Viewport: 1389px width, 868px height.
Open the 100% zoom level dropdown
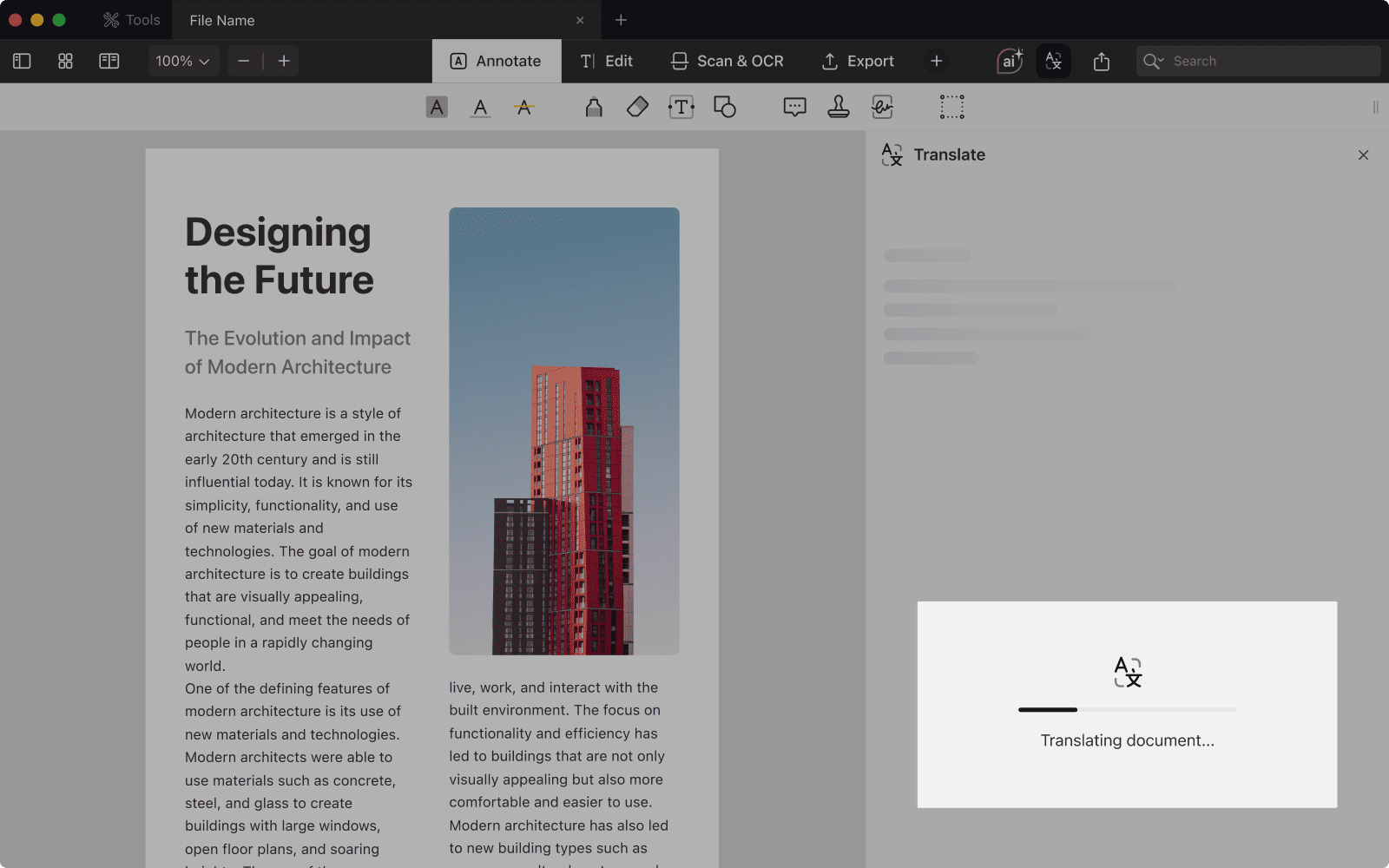[x=183, y=61]
